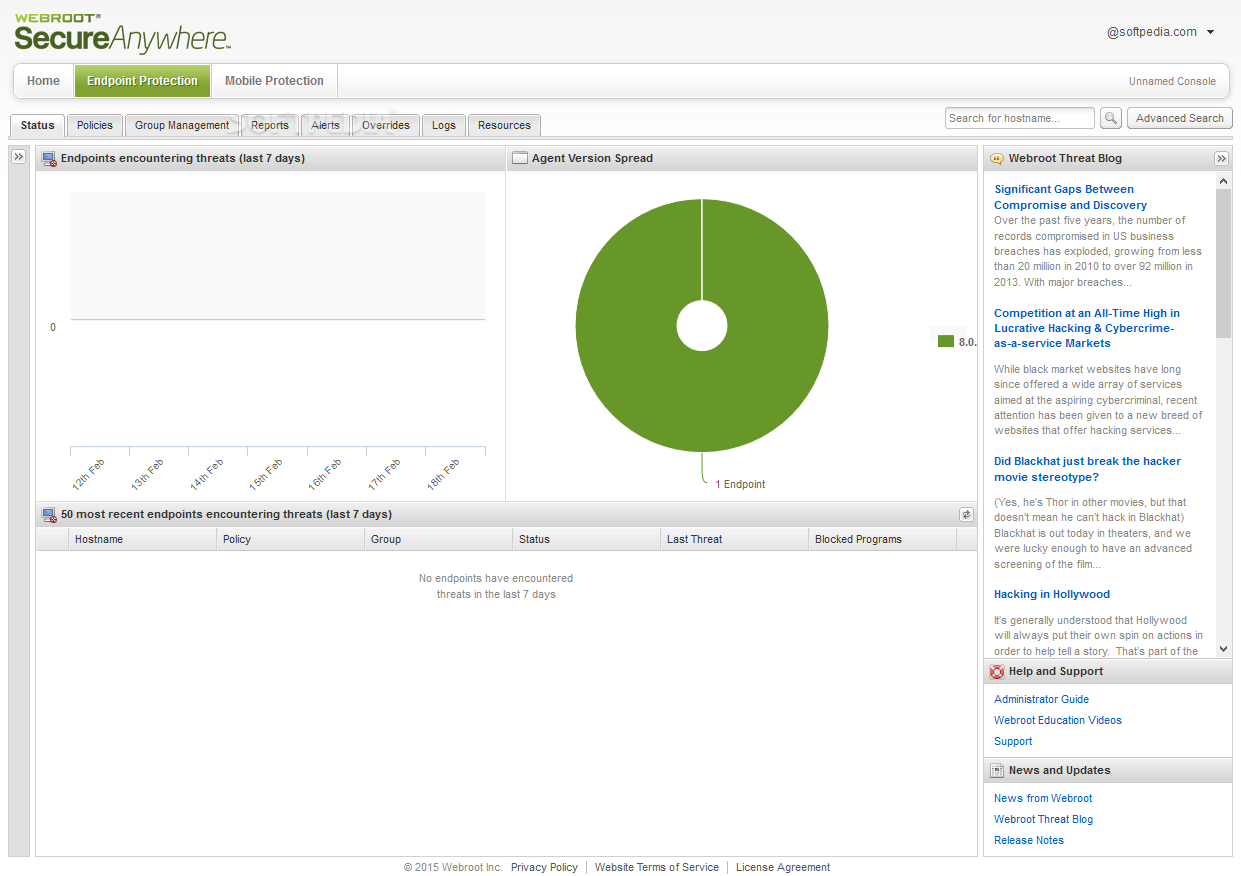The width and height of the screenshot is (1241, 876).
Task: Open the Policies tab
Action: tap(95, 125)
